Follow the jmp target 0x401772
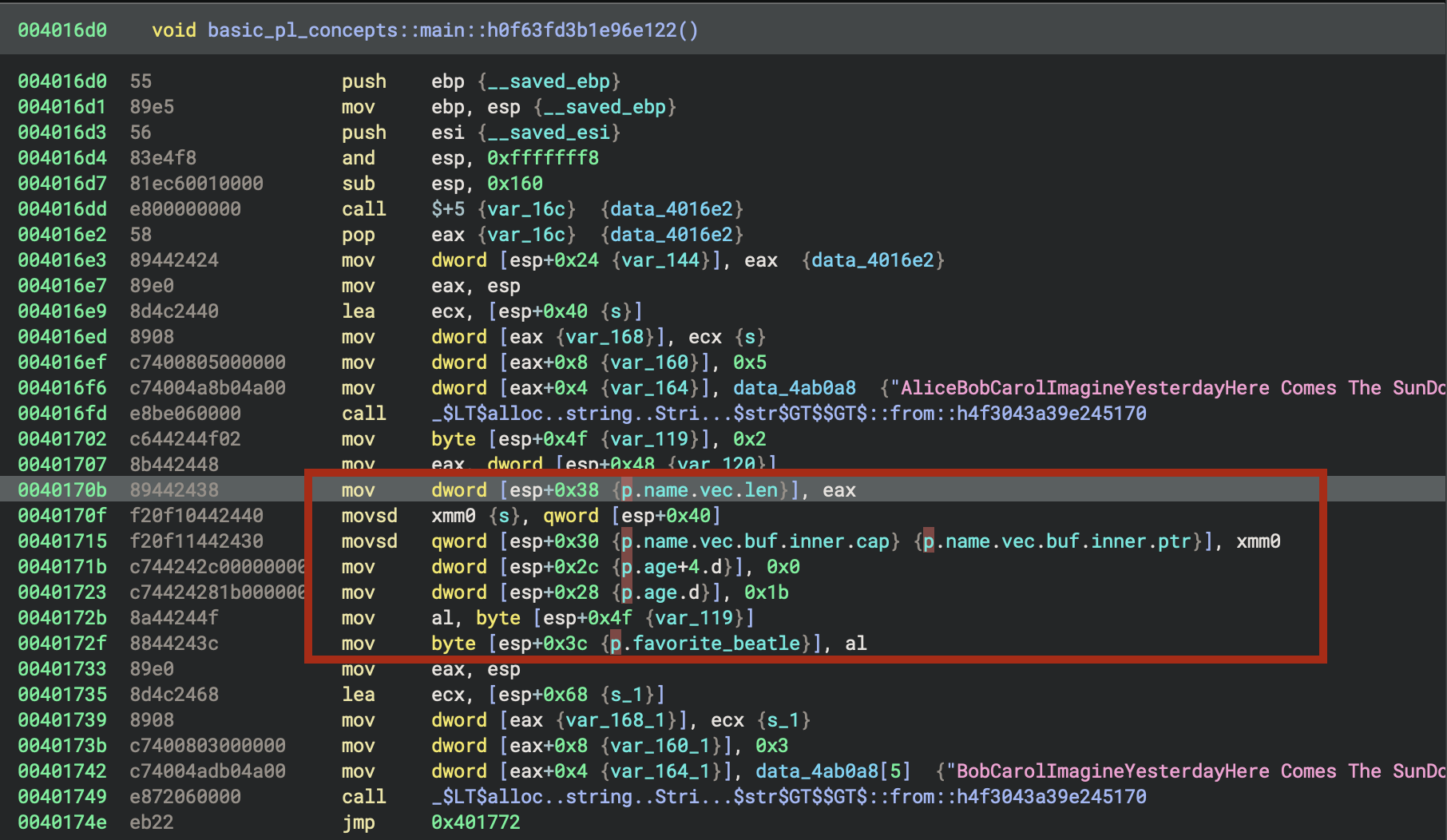The width and height of the screenshot is (1447, 840). tap(475, 822)
